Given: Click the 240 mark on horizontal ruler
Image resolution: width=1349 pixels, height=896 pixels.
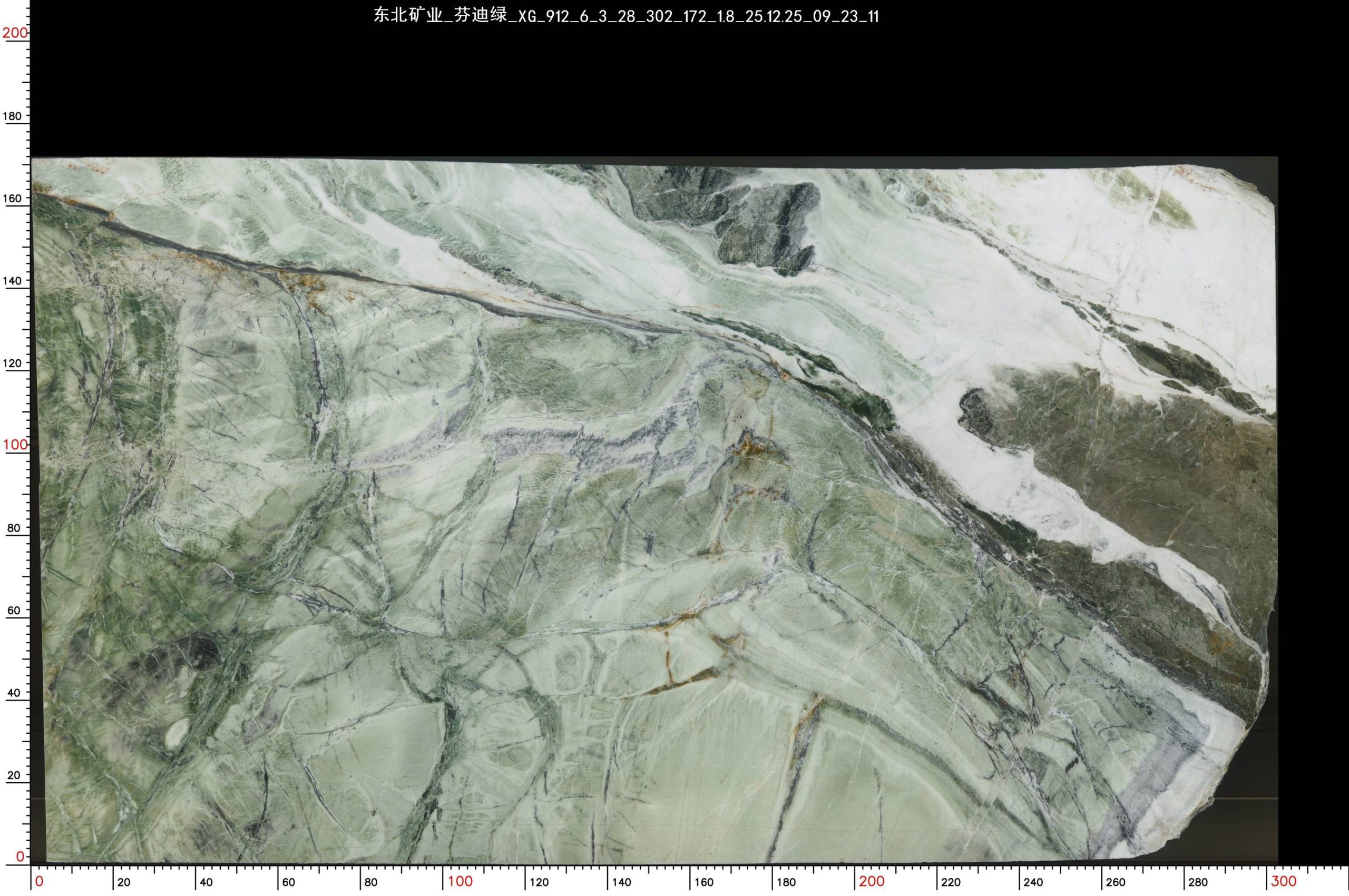Looking at the screenshot, I should click(x=1033, y=882).
